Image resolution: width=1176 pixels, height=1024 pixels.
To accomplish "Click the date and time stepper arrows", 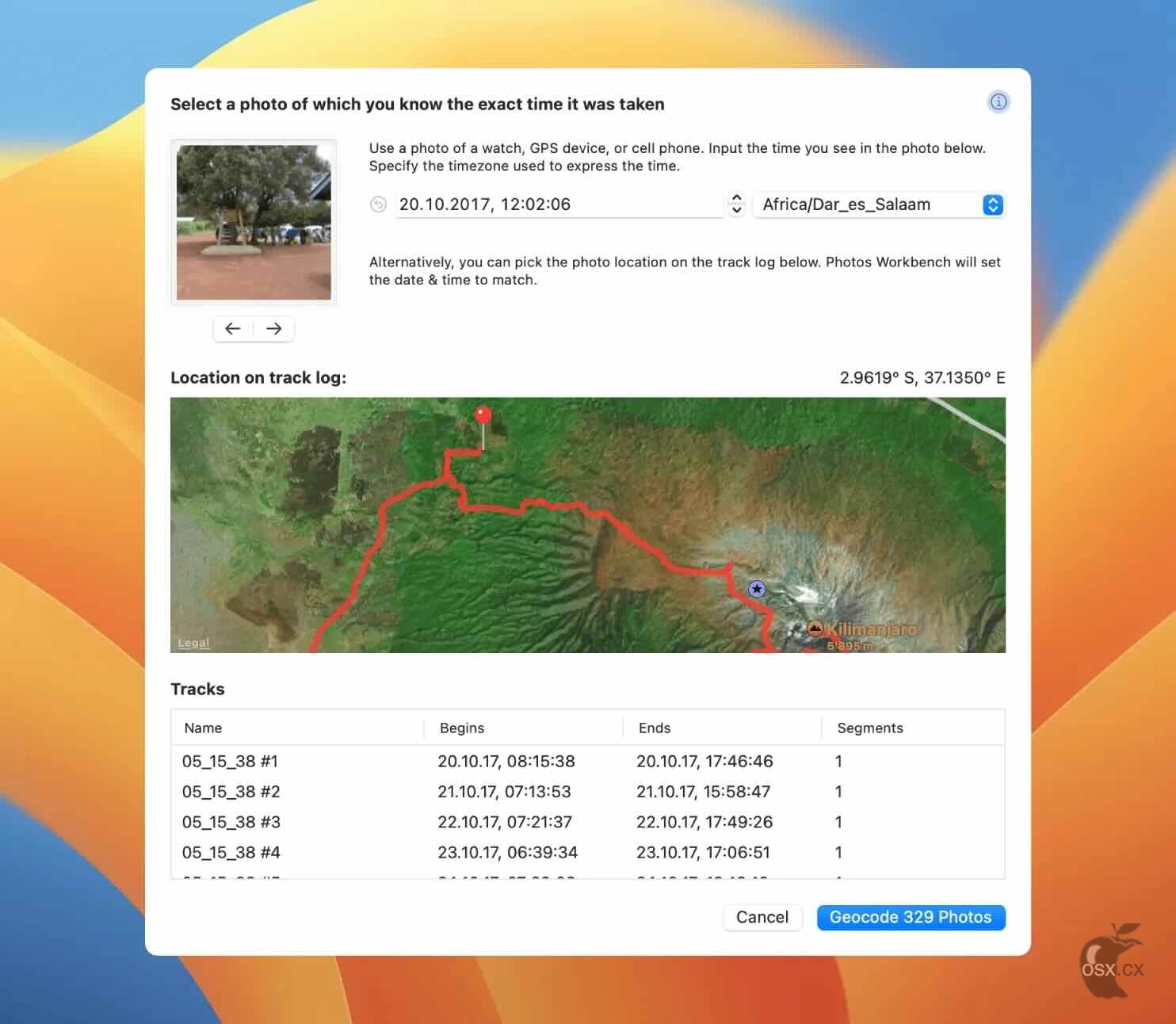I will tap(736, 204).
